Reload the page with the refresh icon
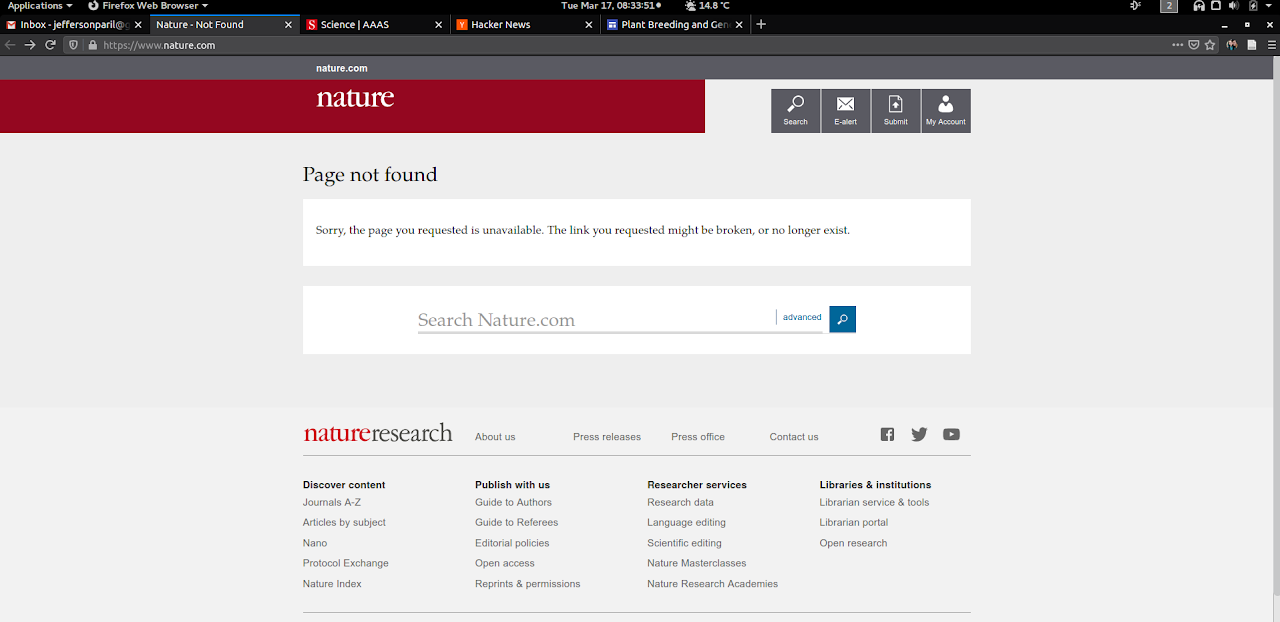 [50, 45]
